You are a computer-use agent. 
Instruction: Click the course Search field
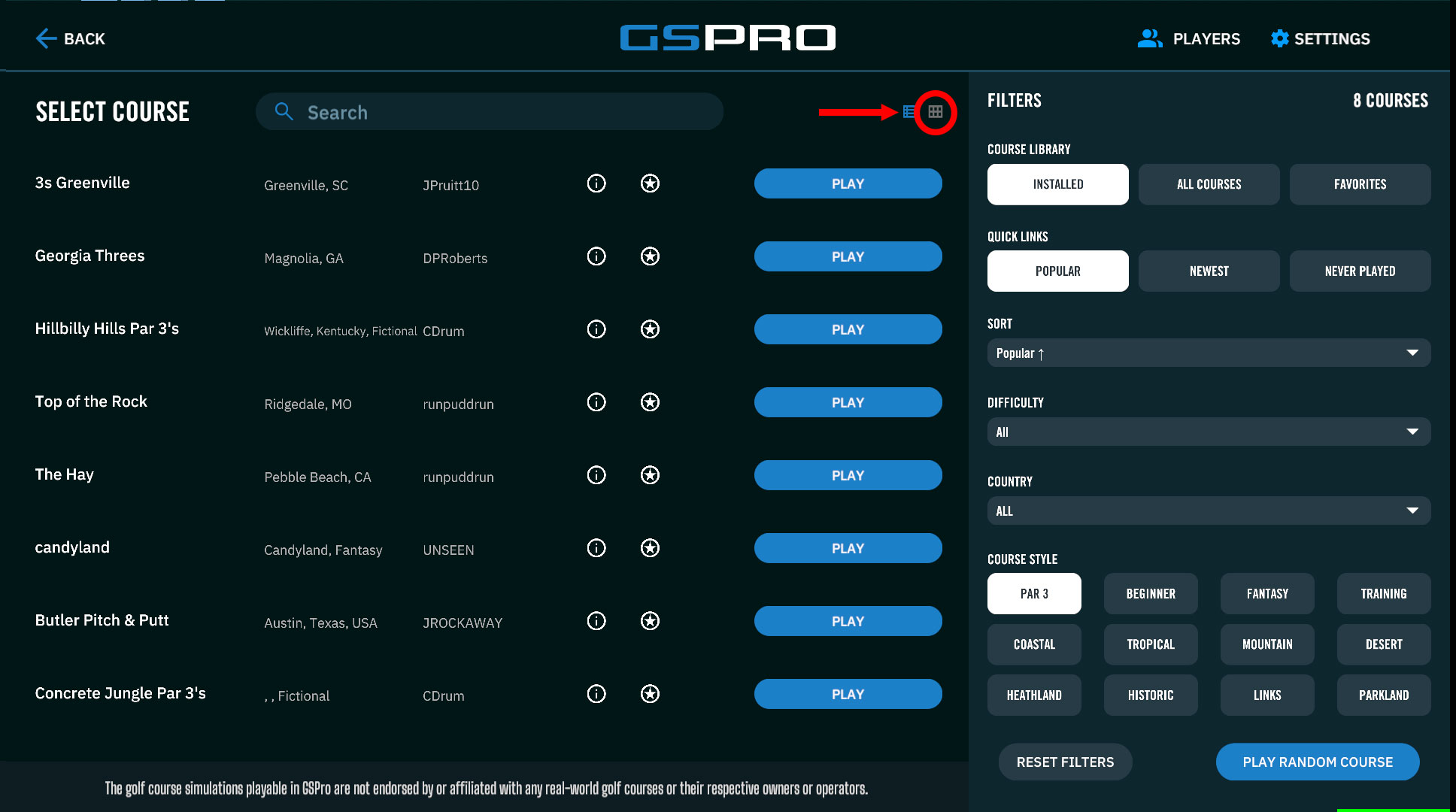(x=489, y=112)
